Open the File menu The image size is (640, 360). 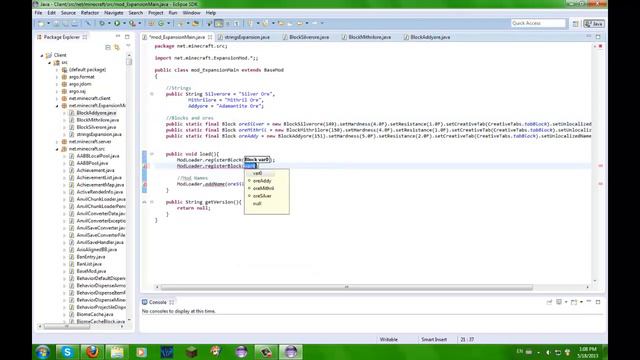[38, 13]
